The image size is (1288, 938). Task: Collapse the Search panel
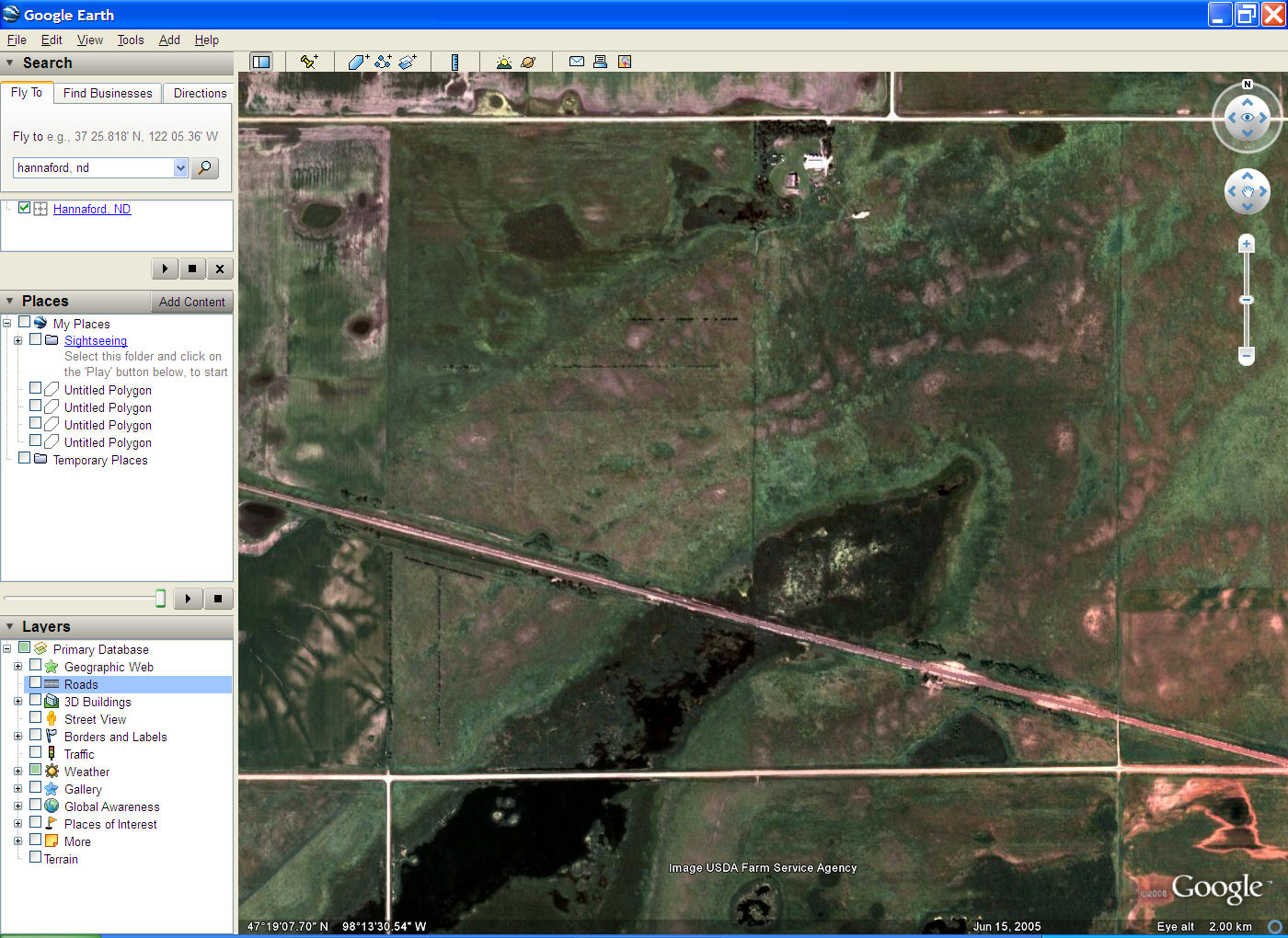[x=10, y=63]
